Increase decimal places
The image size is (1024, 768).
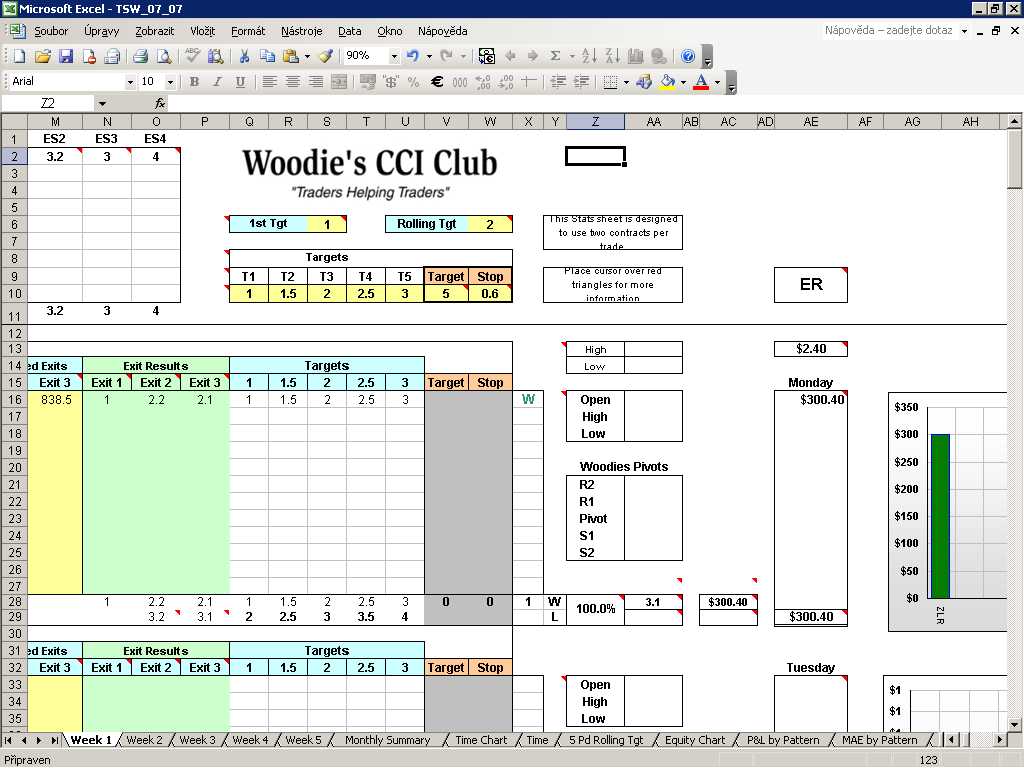click(x=483, y=82)
